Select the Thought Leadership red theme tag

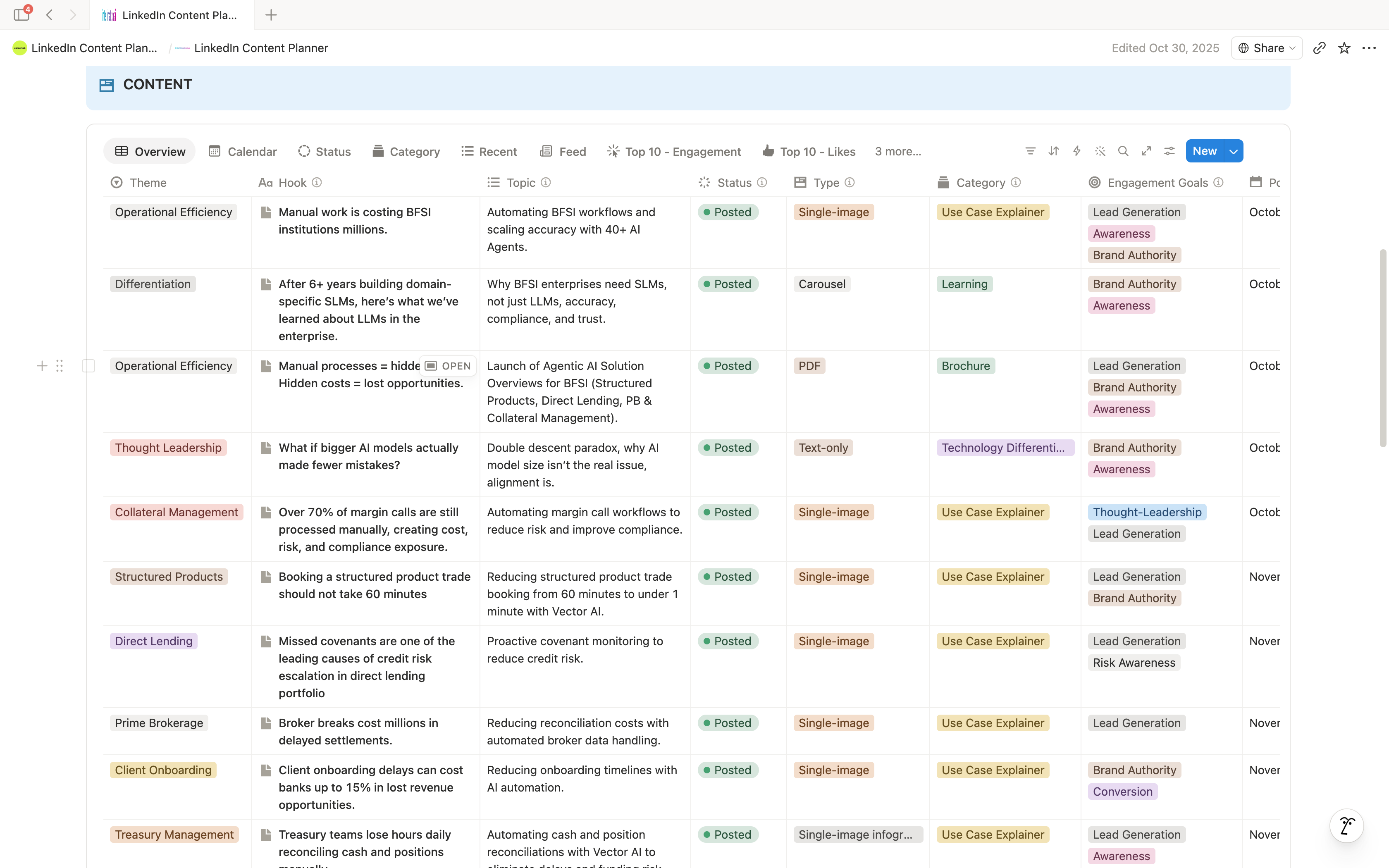(168, 448)
